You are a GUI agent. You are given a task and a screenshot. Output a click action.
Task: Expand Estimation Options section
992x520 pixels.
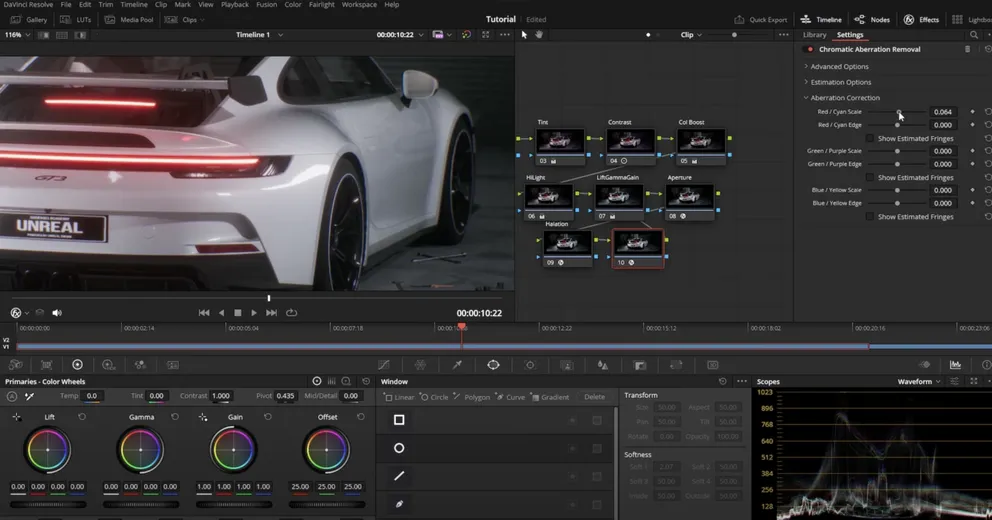point(837,82)
